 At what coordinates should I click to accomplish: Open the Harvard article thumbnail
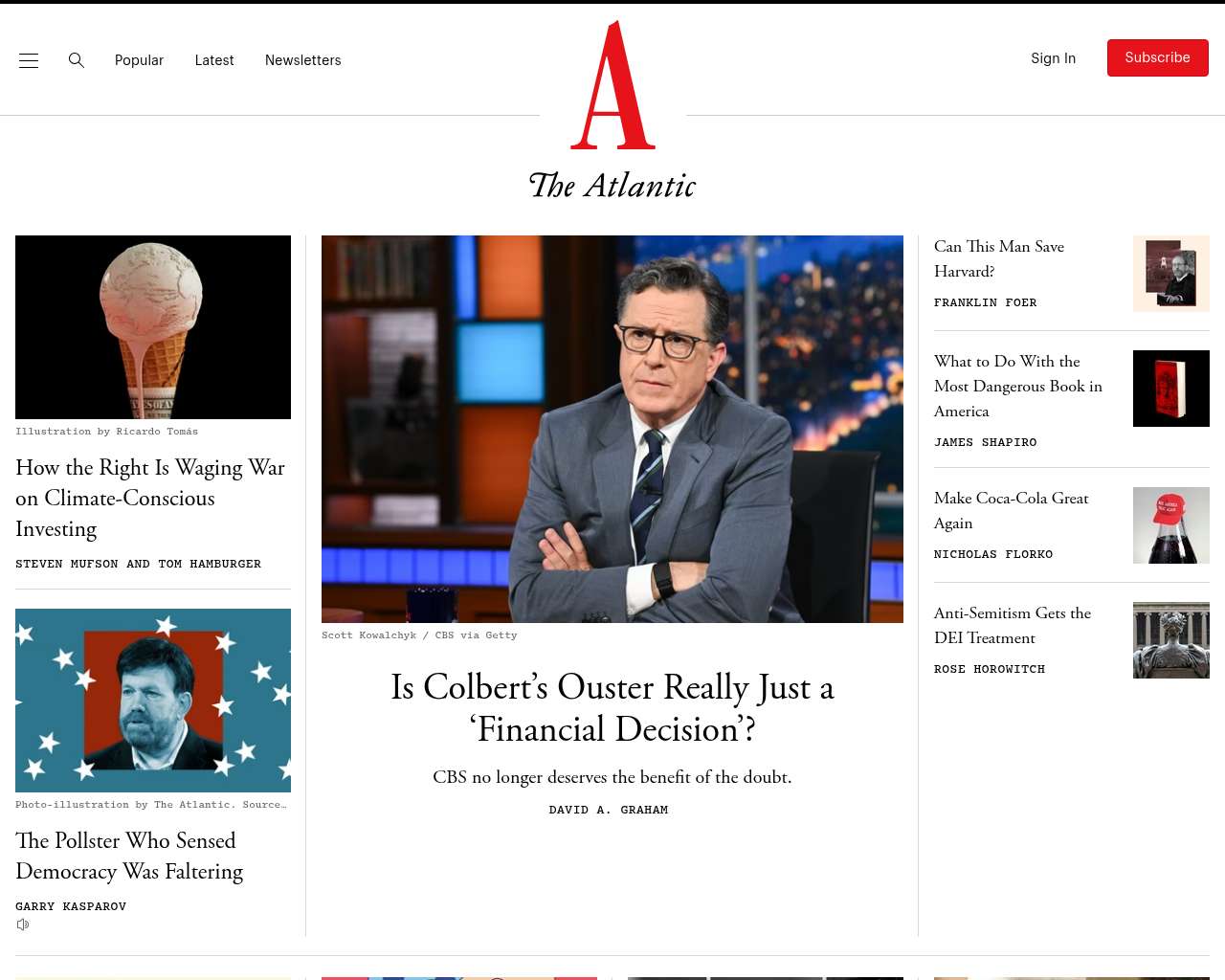[x=1171, y=274]
